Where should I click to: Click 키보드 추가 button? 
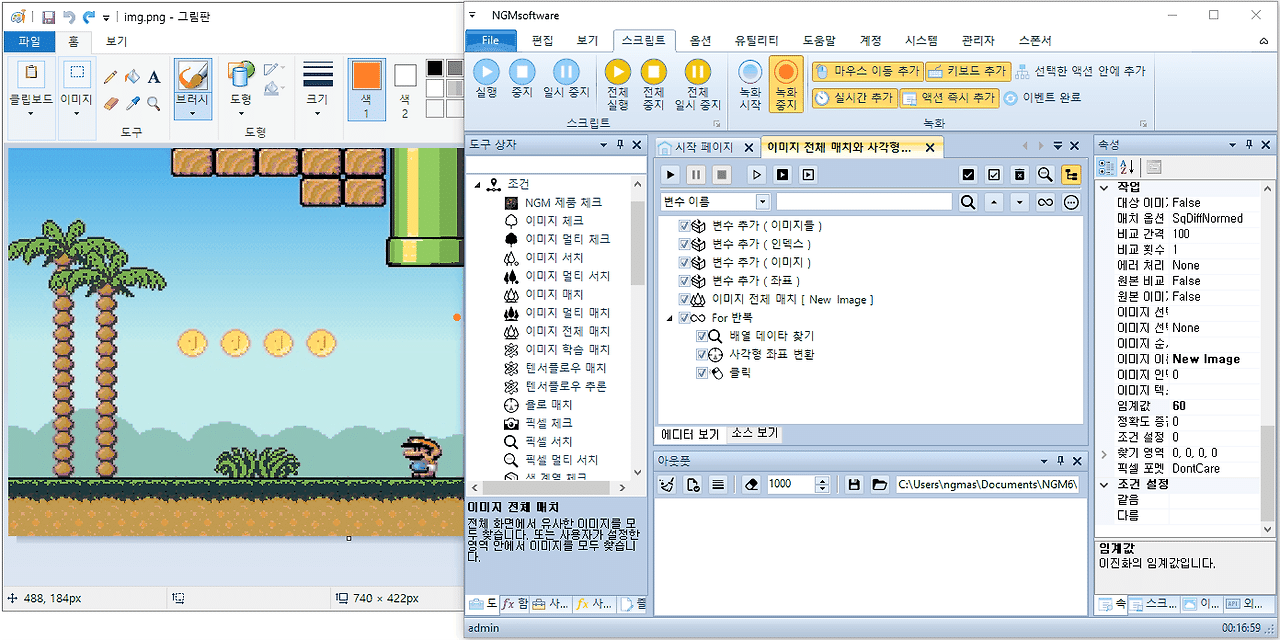click(967, 71)
